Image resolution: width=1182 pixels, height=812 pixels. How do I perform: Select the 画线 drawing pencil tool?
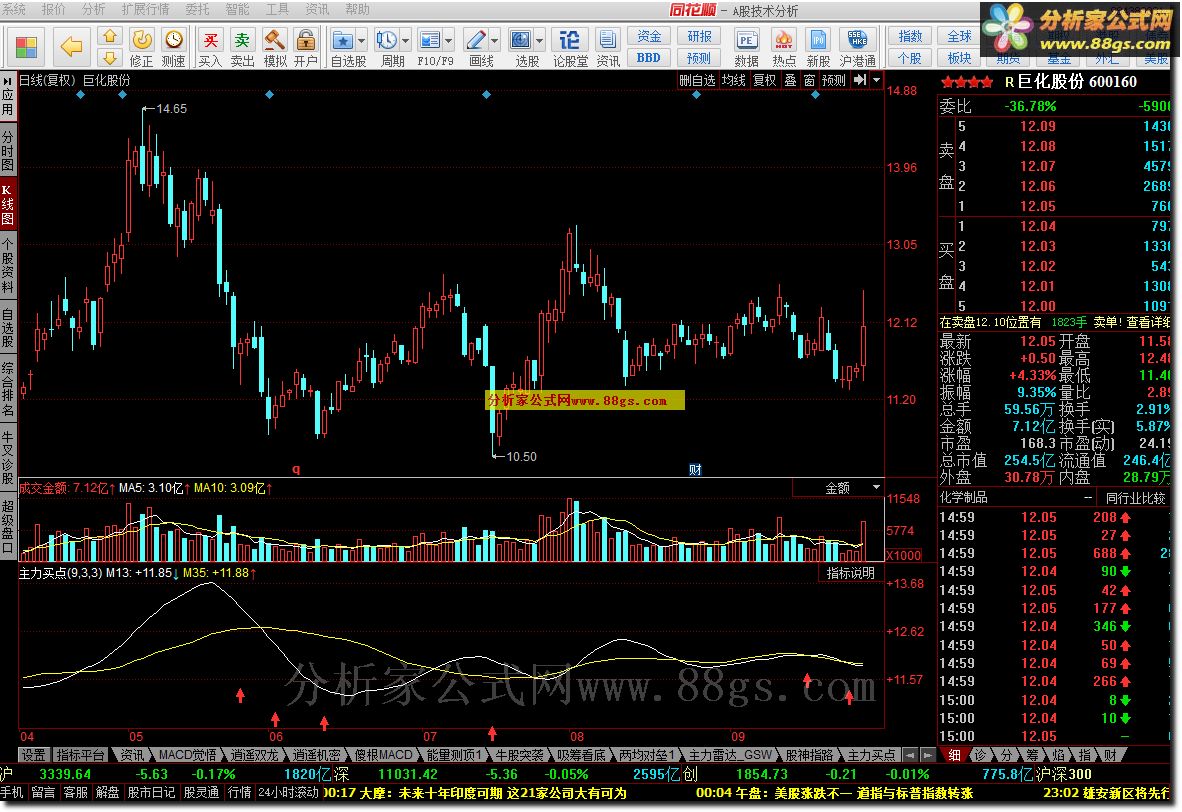pyautogui.click(x=476, y=40)
